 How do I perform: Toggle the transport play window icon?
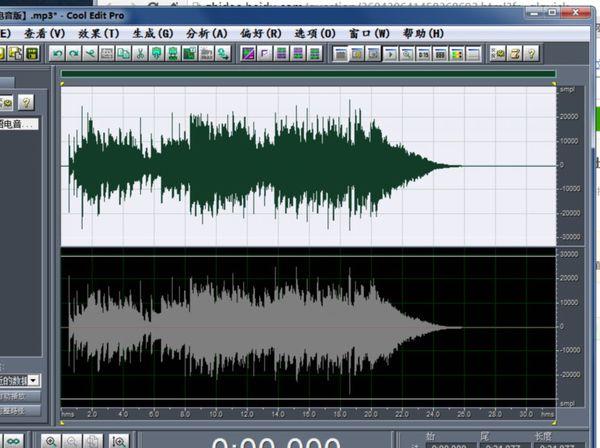[x=390, y=54]
